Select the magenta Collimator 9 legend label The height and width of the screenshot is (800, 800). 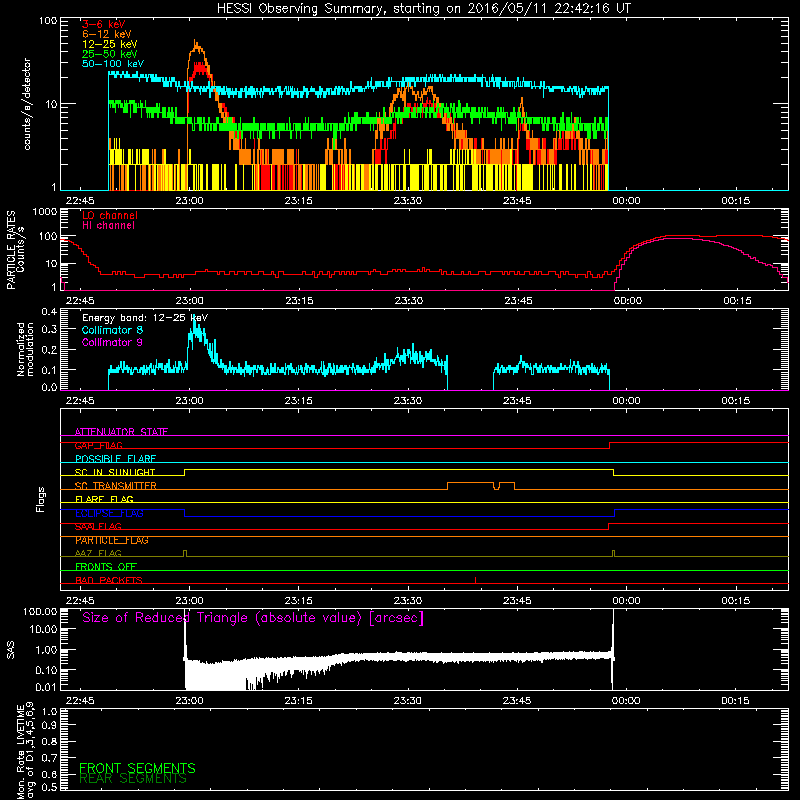[x=112, y=342]
